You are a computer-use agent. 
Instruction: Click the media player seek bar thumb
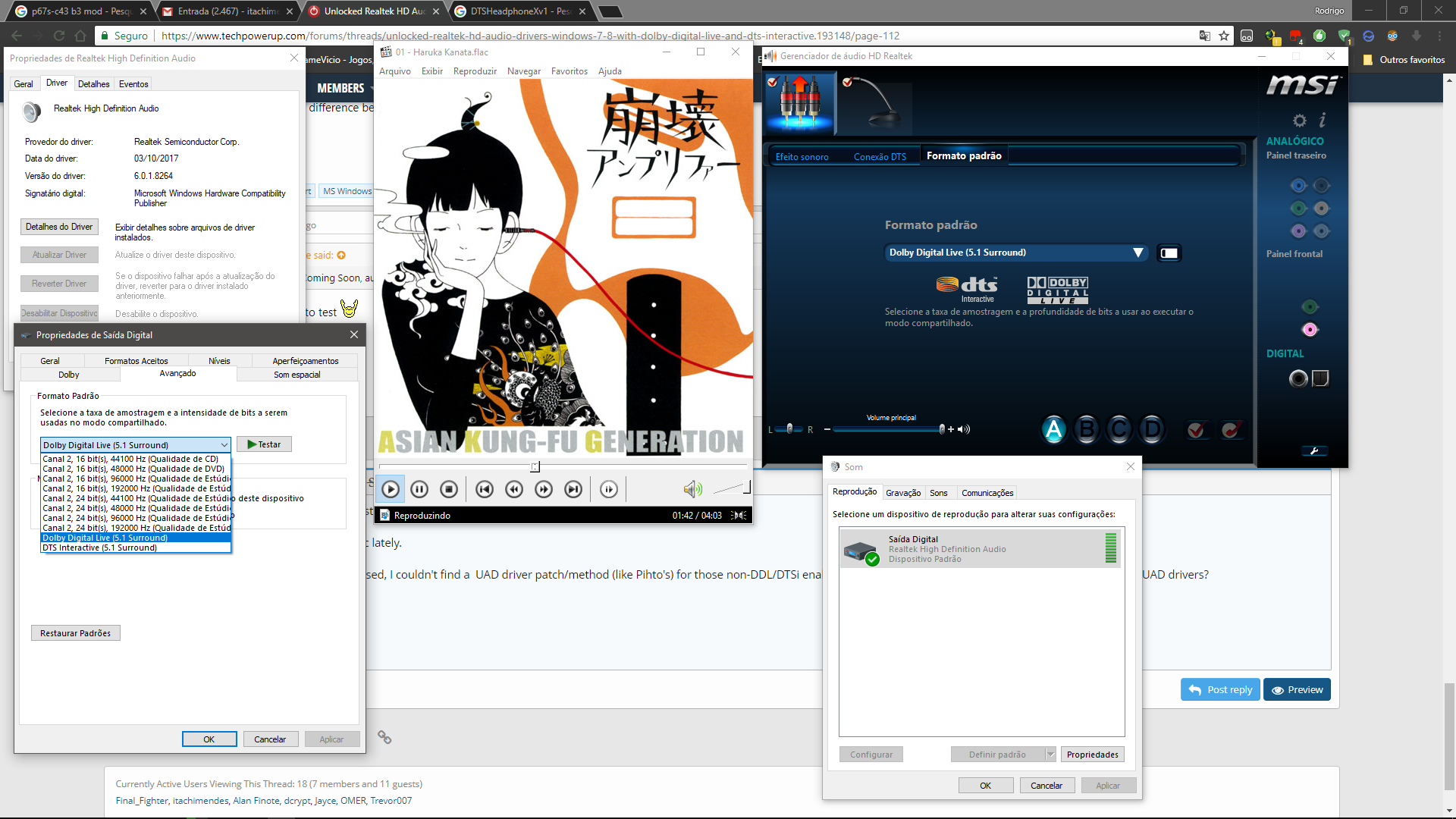(x=535, y=467)
